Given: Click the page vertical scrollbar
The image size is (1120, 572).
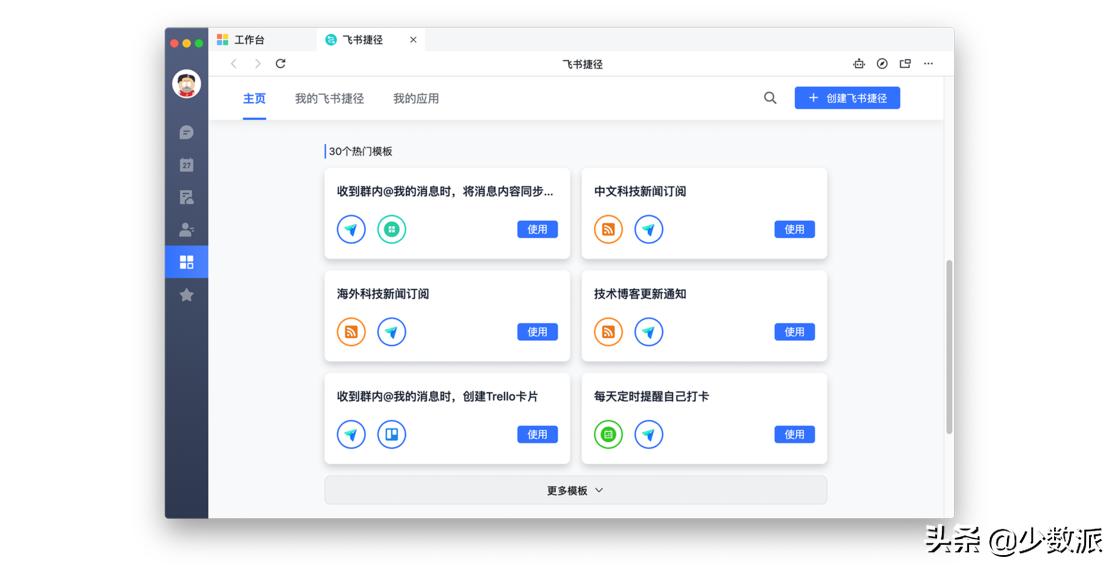Looking at the screenshot, I should tap(949, 346).
